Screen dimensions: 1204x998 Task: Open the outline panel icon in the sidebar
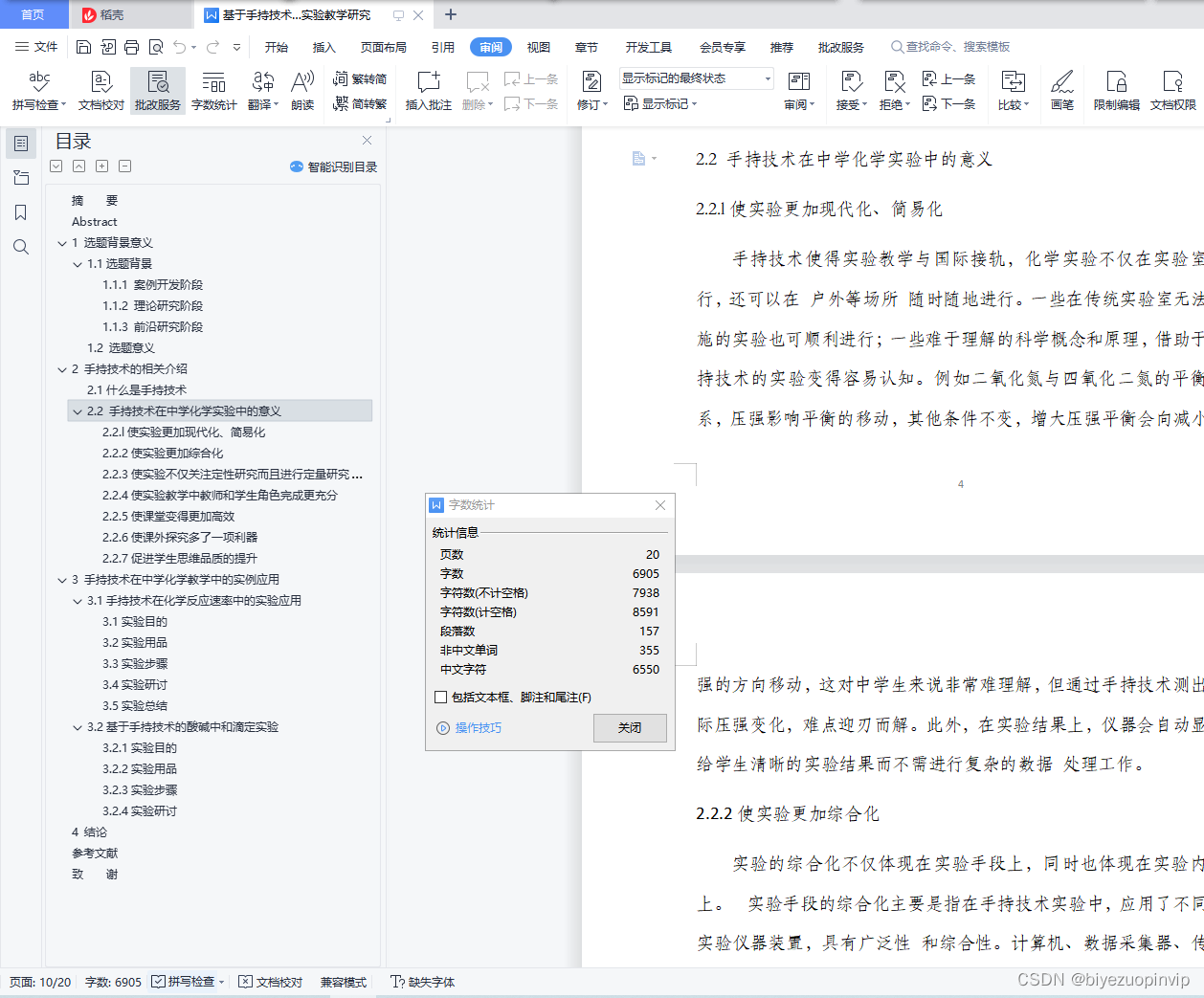pyautogui.click(x=21, y=143)
